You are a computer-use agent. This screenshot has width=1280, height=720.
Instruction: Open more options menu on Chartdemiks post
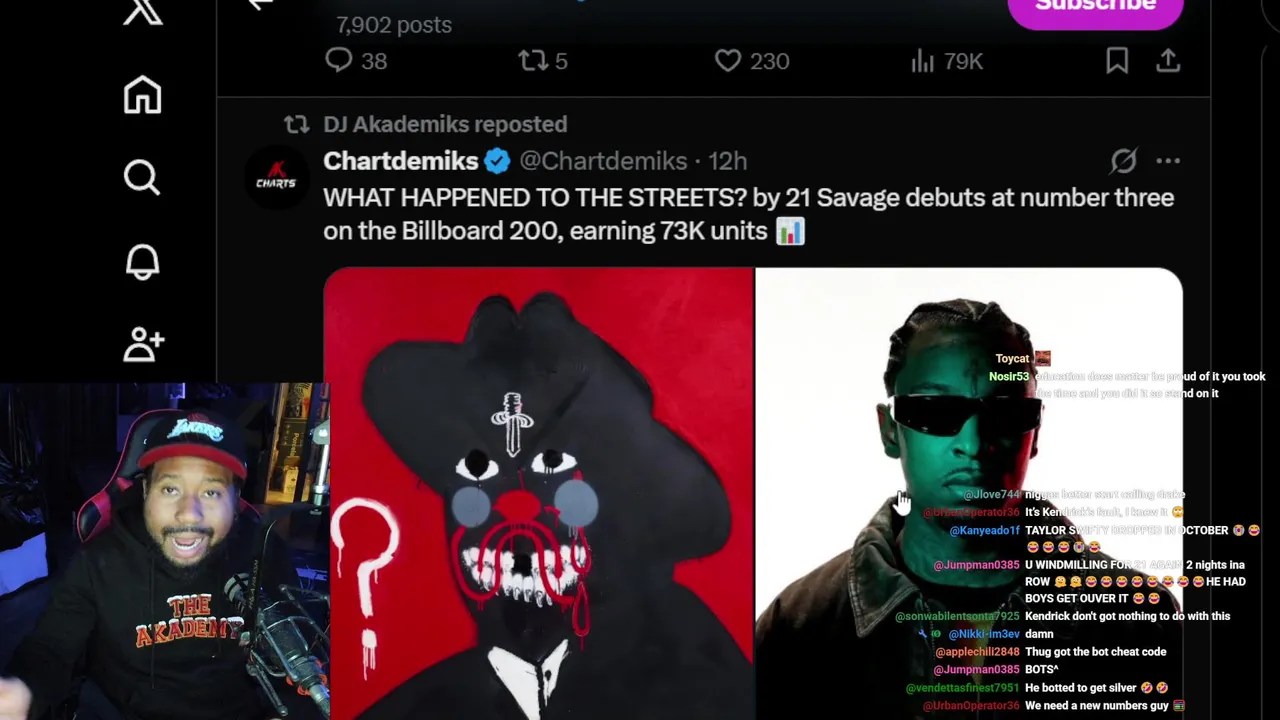(1168, 161)
